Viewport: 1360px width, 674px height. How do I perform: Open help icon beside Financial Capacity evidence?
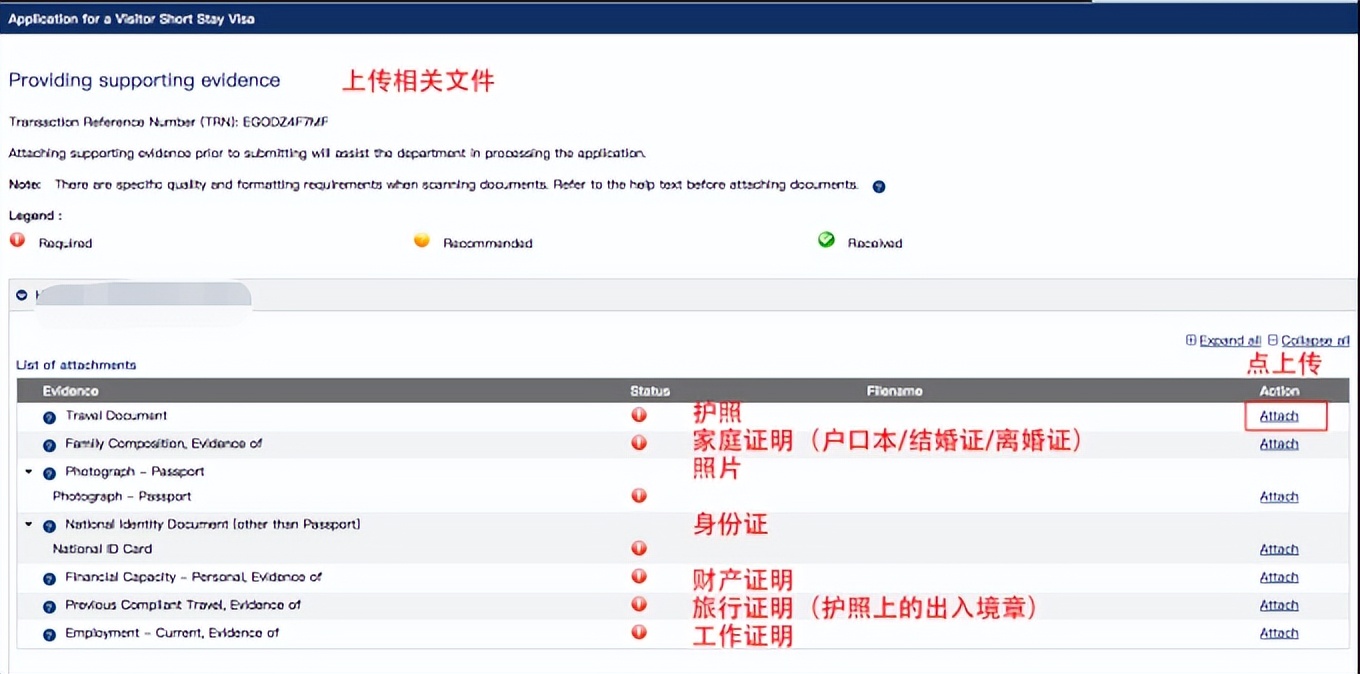[x=49, y=579]
